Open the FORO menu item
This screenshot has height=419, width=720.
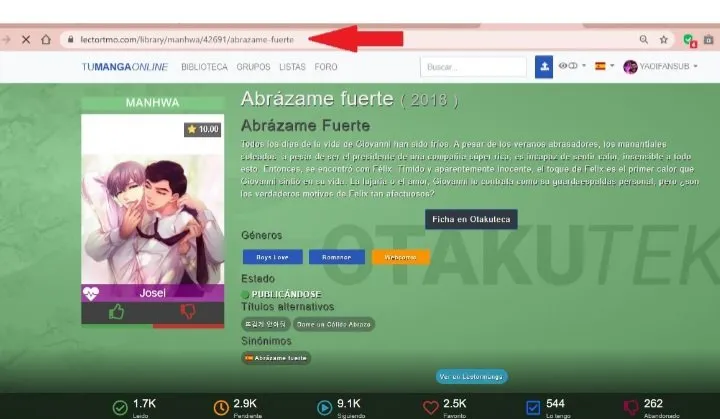pyautogui.click(x=326, y=67)
